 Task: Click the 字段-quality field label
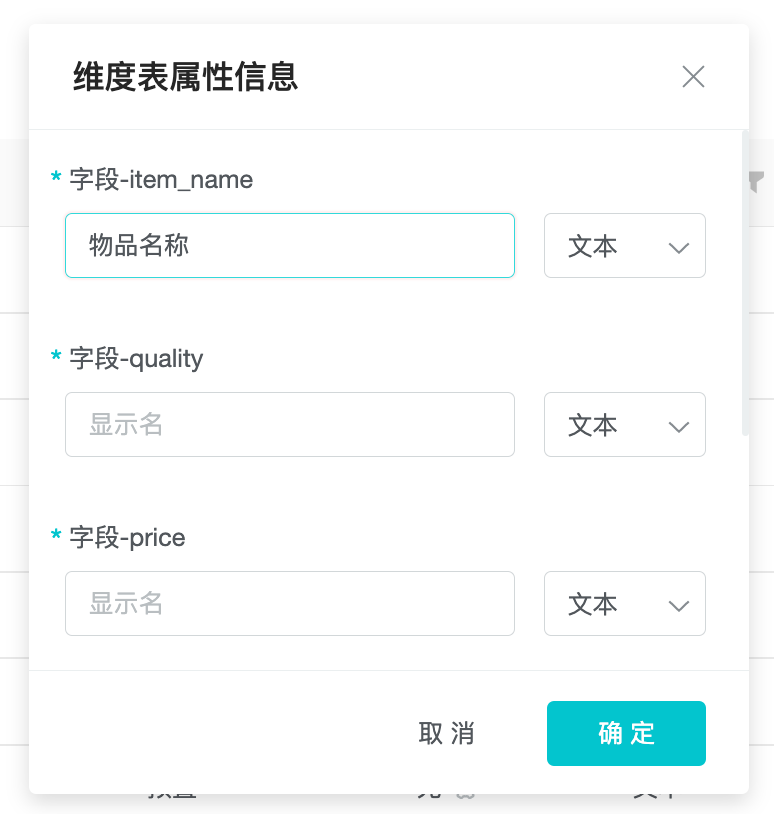[136, 359]
